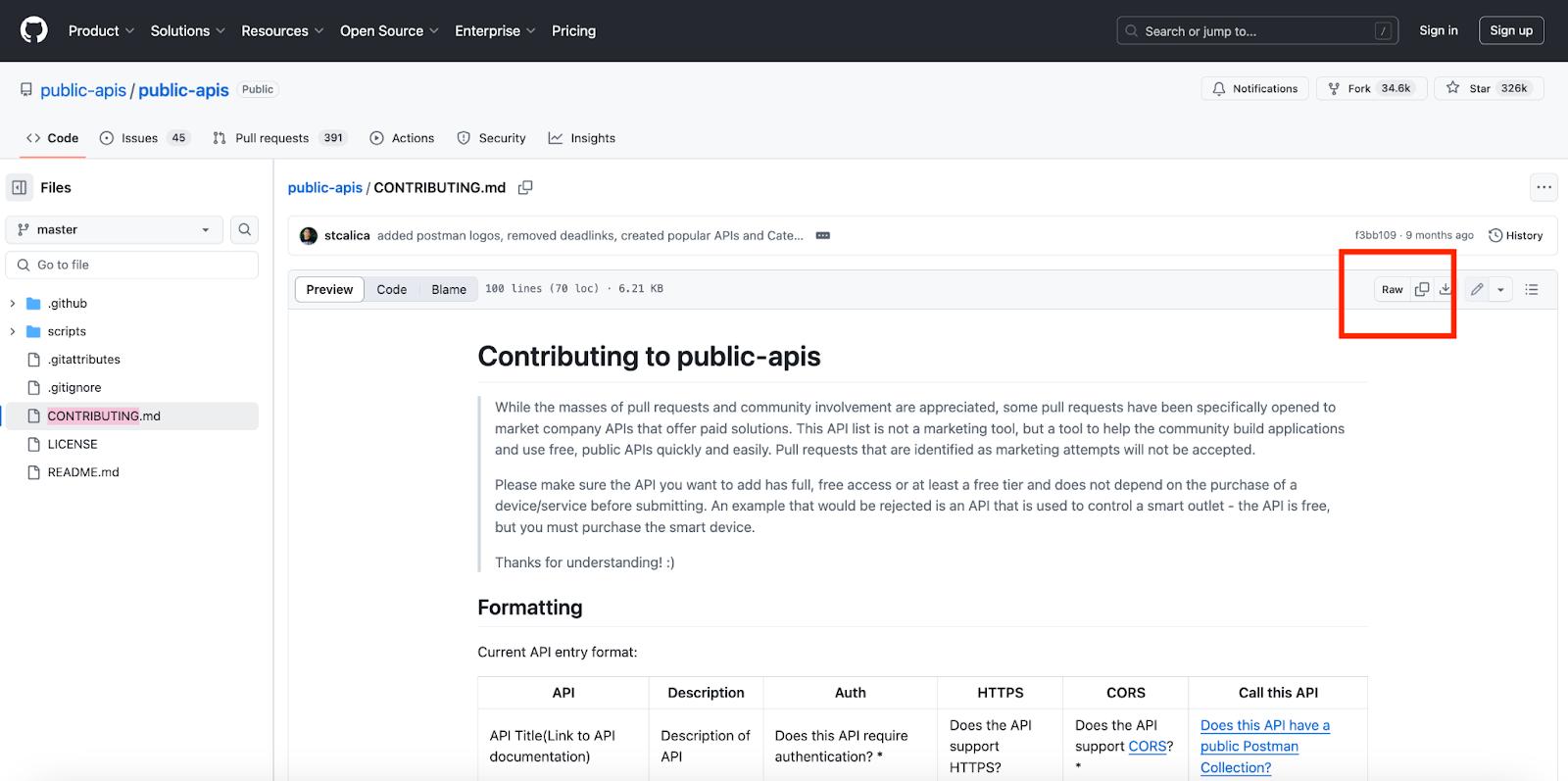
Task: Click the Sign up button
Action: 1510,30
